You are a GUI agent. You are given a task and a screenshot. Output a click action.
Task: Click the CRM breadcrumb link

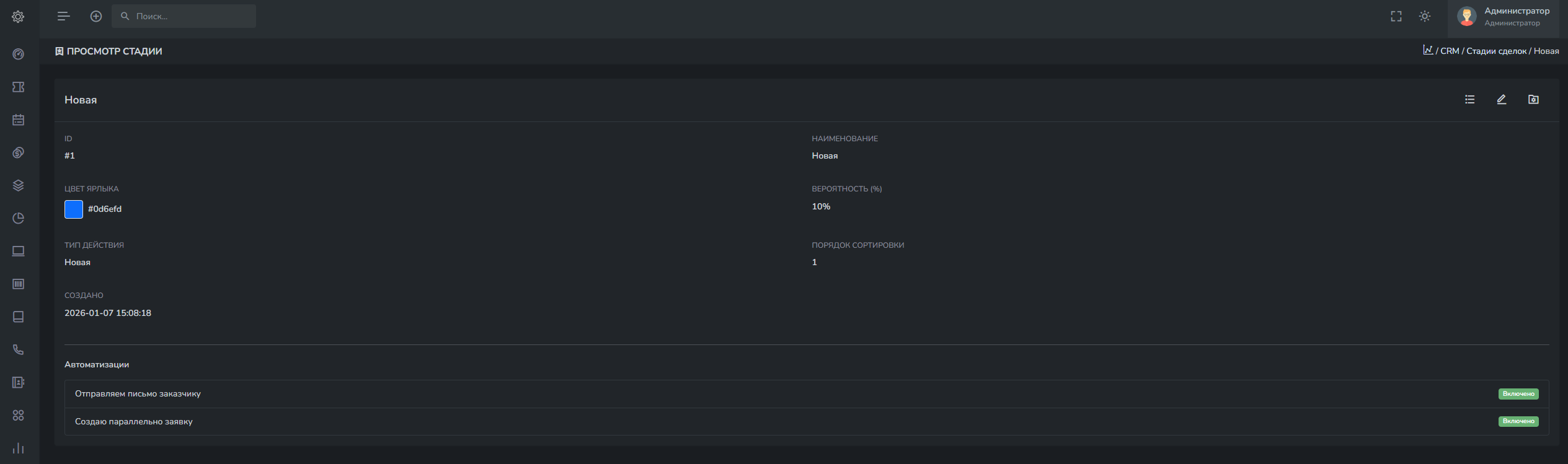[1449, 51]
